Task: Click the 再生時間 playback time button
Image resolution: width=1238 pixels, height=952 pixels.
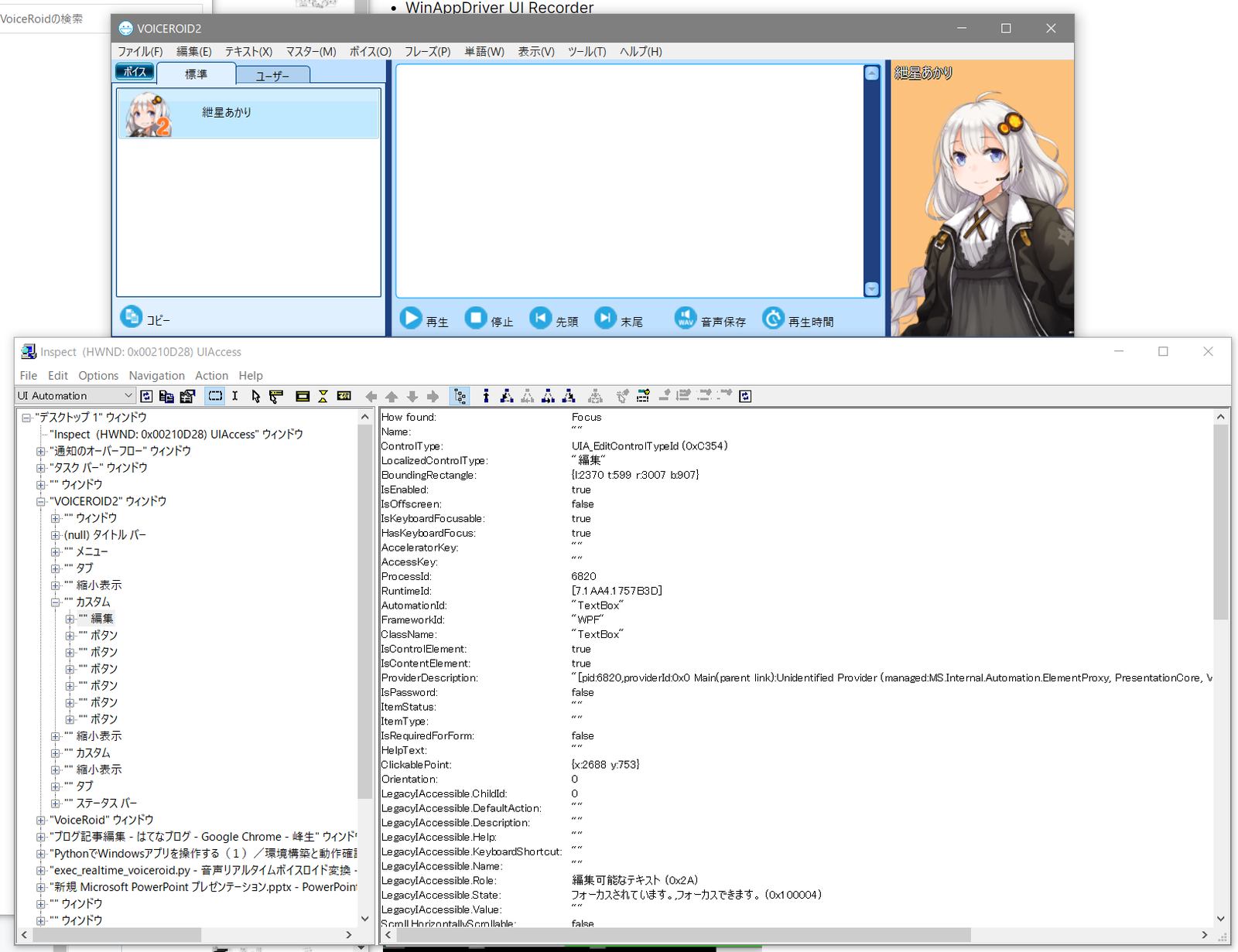Action: click(x=799, y=319)
